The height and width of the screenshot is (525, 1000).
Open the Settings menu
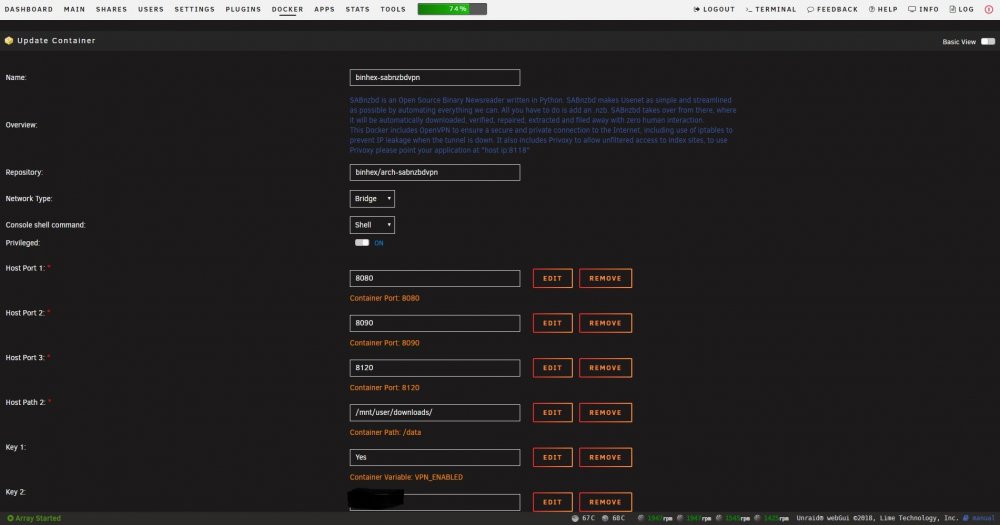click(195, 10)
